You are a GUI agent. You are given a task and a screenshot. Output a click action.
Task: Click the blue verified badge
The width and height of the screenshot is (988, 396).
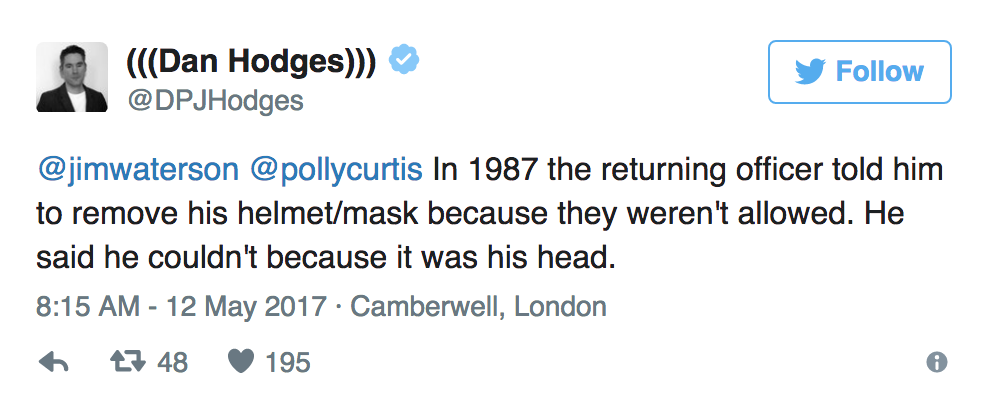click(404, 61)
